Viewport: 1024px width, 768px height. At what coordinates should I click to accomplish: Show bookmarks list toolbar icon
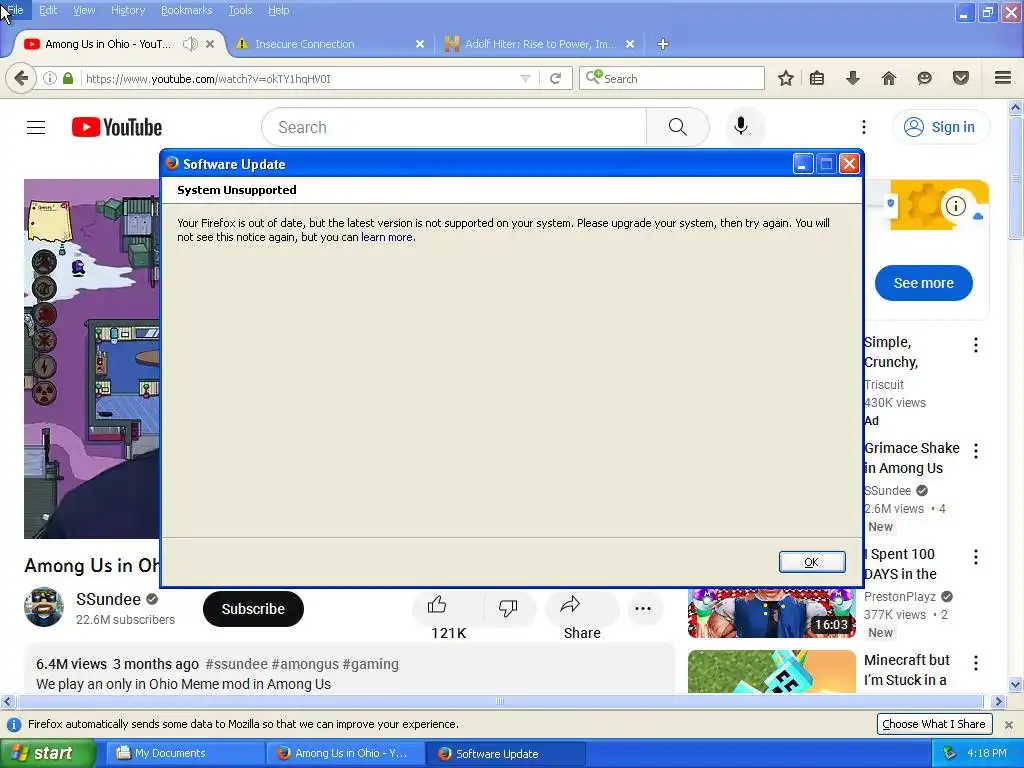point(817,78)
